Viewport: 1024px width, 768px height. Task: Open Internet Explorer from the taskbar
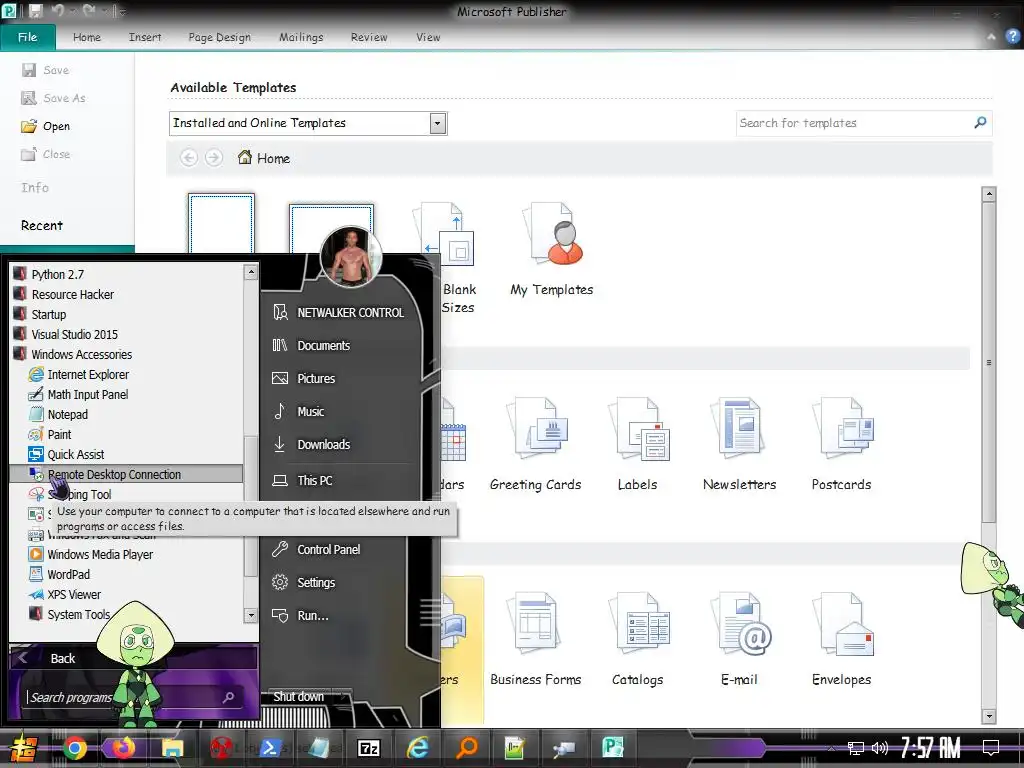pos(418,748)
